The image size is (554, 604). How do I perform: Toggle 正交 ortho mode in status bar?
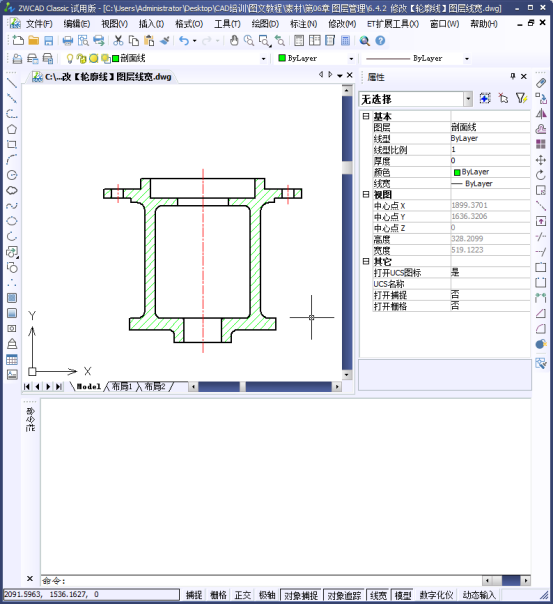click(x=243, y=595)
